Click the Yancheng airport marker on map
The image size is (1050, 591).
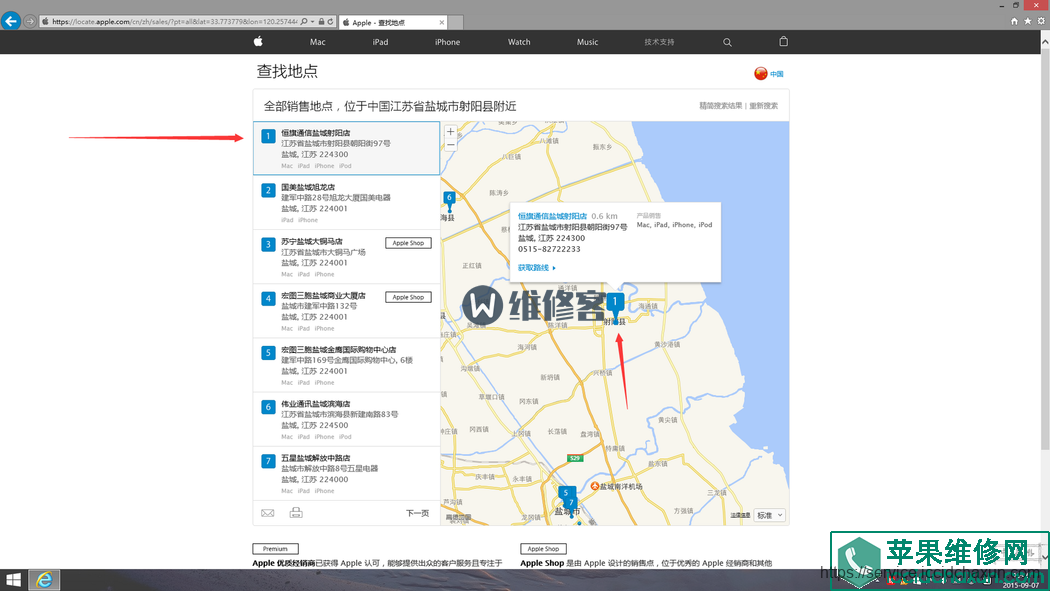point(595,486)
